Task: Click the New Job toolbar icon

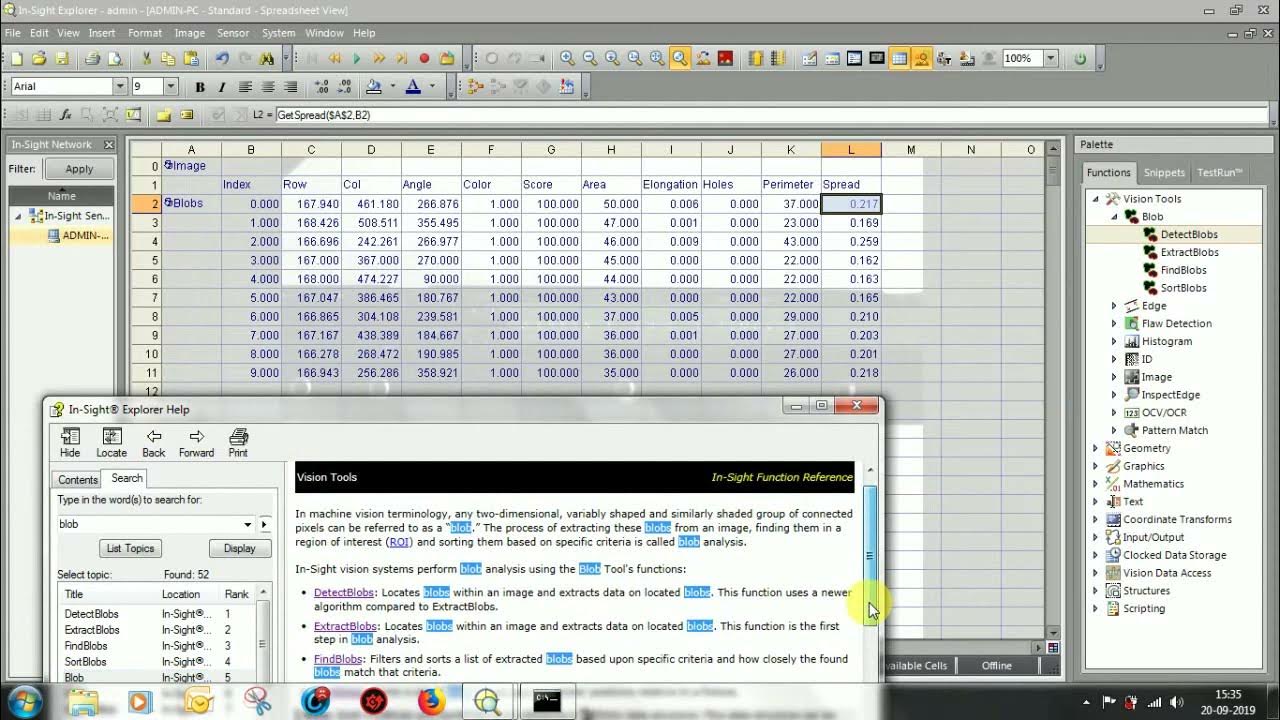Action: pos(17,59)
